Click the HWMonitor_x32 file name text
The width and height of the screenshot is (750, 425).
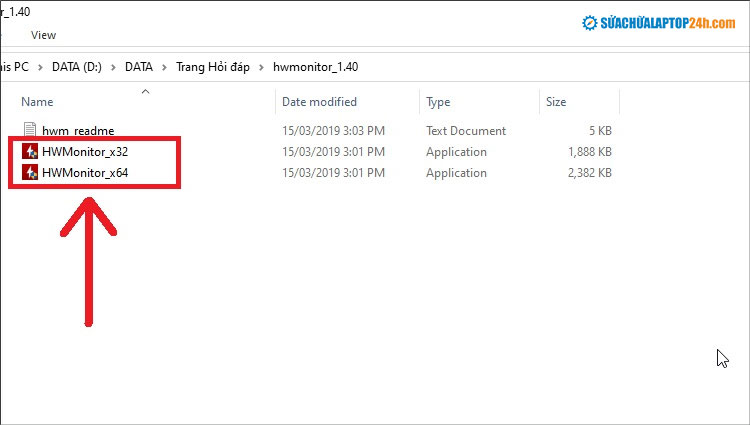pyautogui.click(x=85, y=152)
